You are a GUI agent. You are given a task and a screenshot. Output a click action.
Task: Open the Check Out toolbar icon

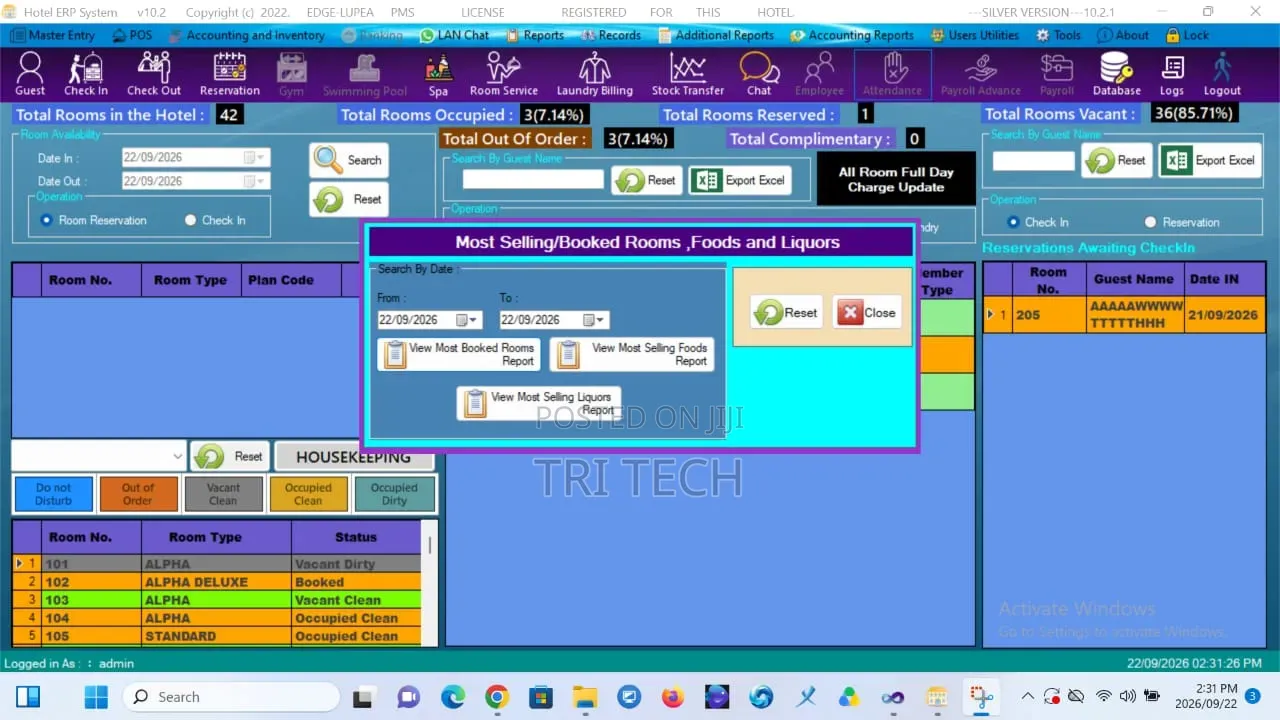point(154,74)
